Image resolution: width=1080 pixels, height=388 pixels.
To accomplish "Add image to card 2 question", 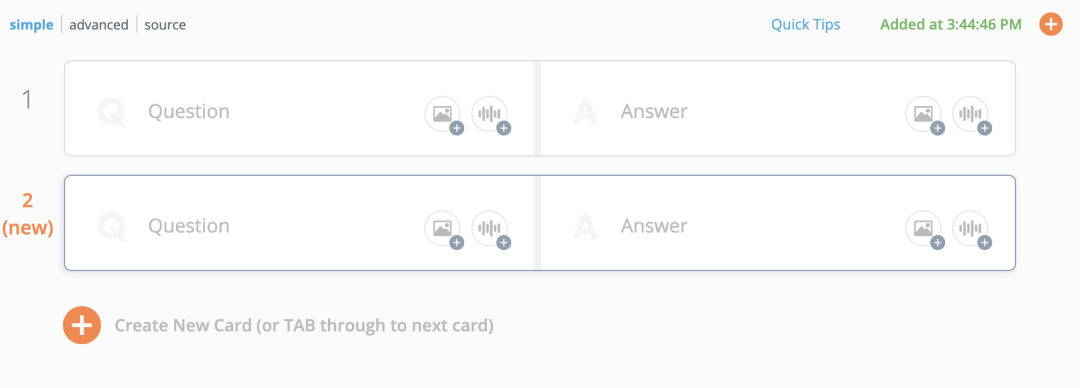I will [x=443, y=229].
